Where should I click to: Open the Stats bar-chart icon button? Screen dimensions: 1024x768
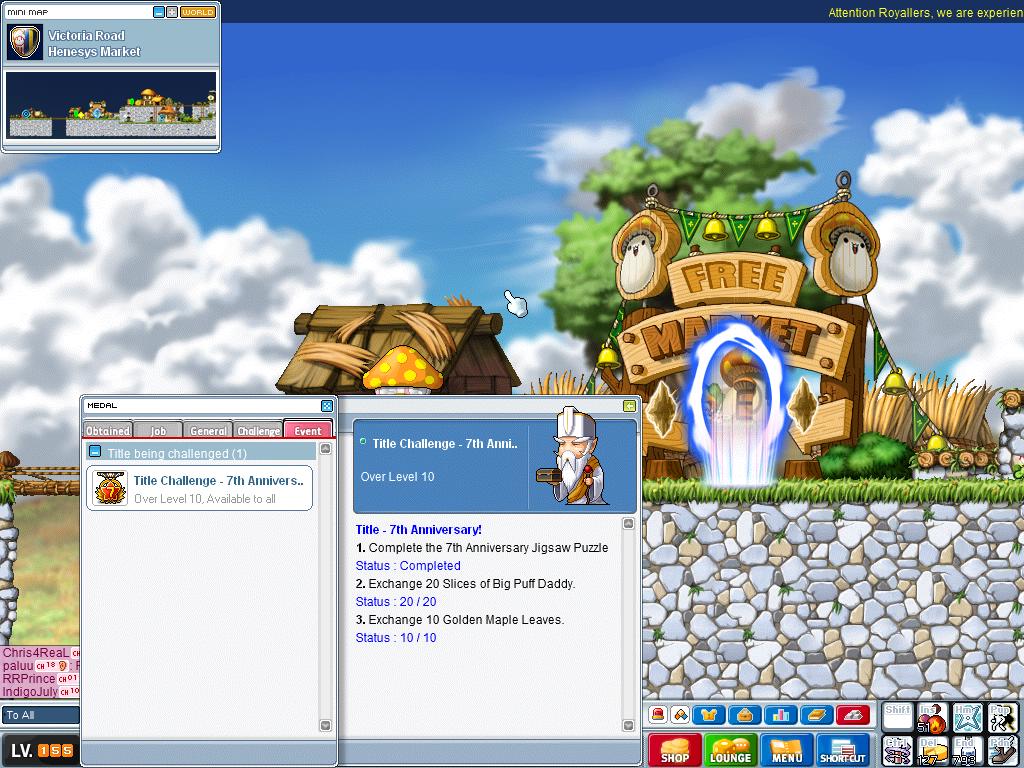coord(780,715)
